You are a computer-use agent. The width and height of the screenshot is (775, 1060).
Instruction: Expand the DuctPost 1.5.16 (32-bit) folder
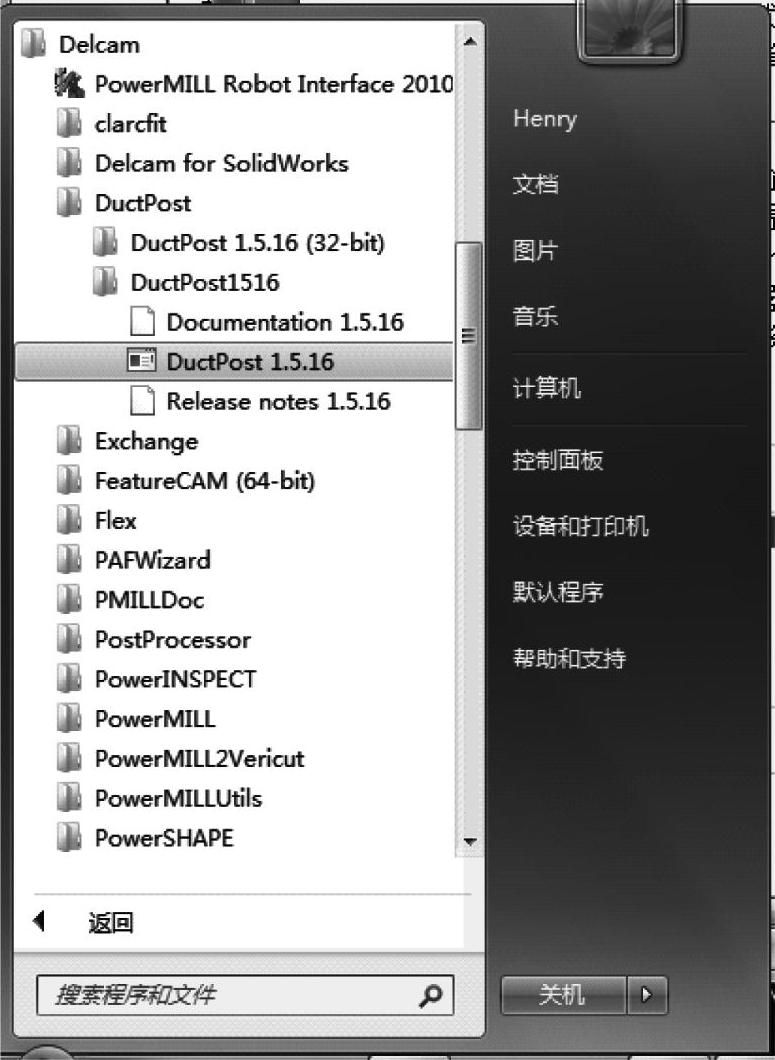point(239,242)
